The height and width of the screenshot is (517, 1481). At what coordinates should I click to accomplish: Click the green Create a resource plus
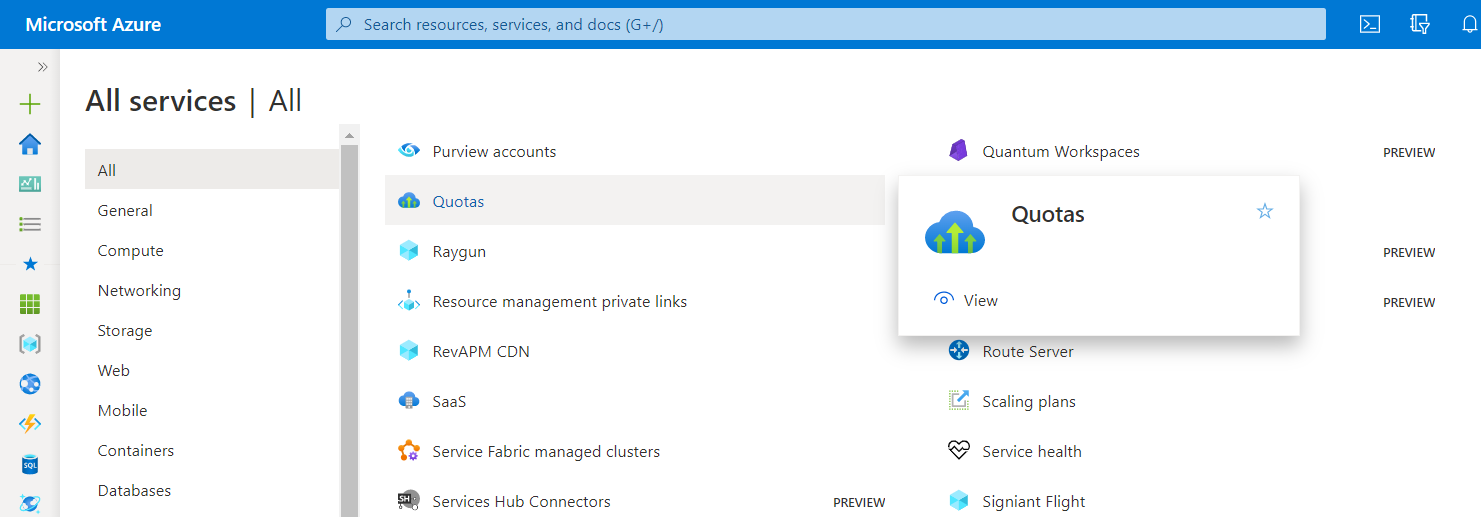30,104
